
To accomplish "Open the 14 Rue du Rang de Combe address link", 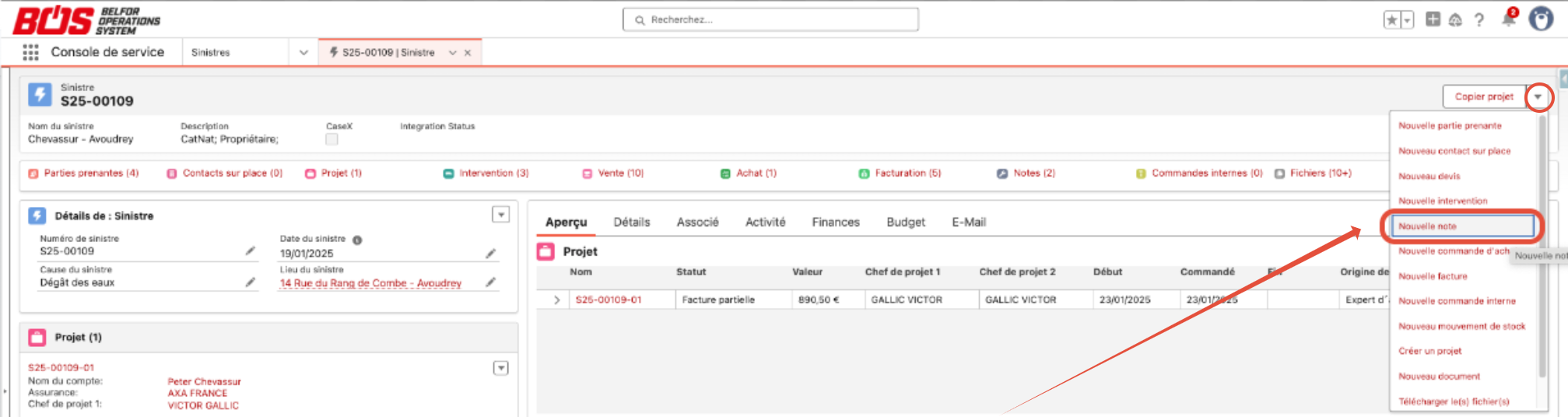I will (x=370, y=283).
